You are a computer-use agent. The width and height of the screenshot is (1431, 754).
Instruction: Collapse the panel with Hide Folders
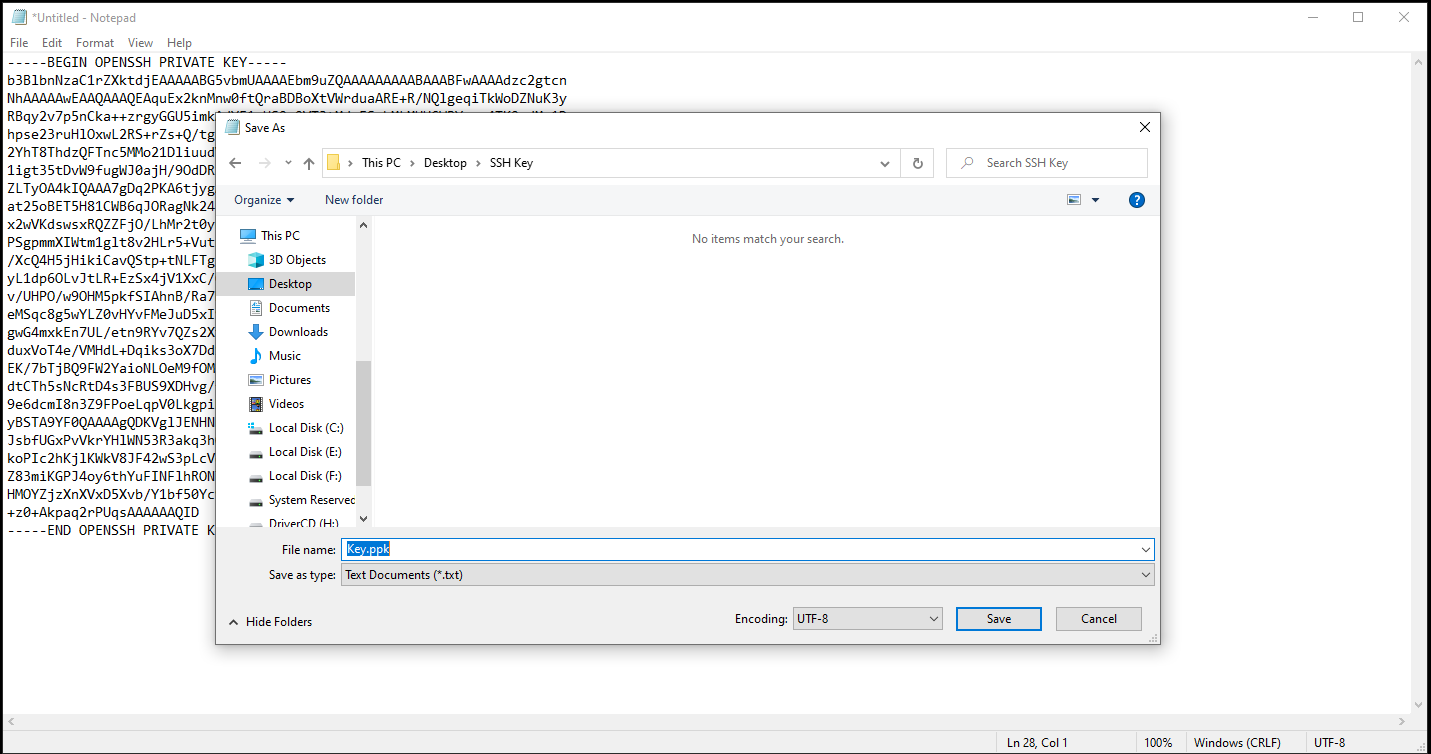(x=270, y=622)
